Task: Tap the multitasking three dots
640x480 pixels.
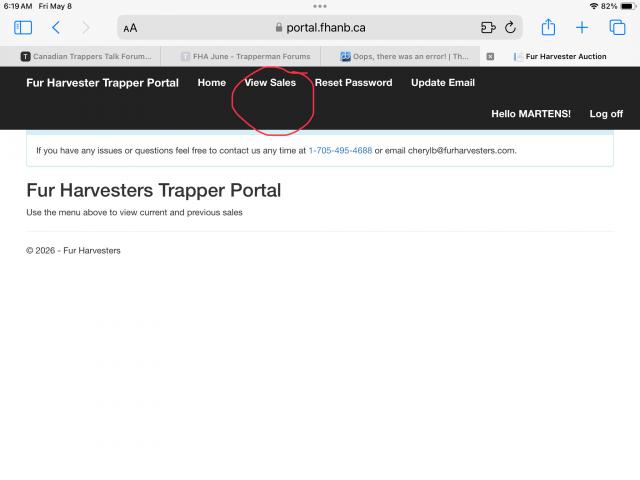Action: pos(320,6)
